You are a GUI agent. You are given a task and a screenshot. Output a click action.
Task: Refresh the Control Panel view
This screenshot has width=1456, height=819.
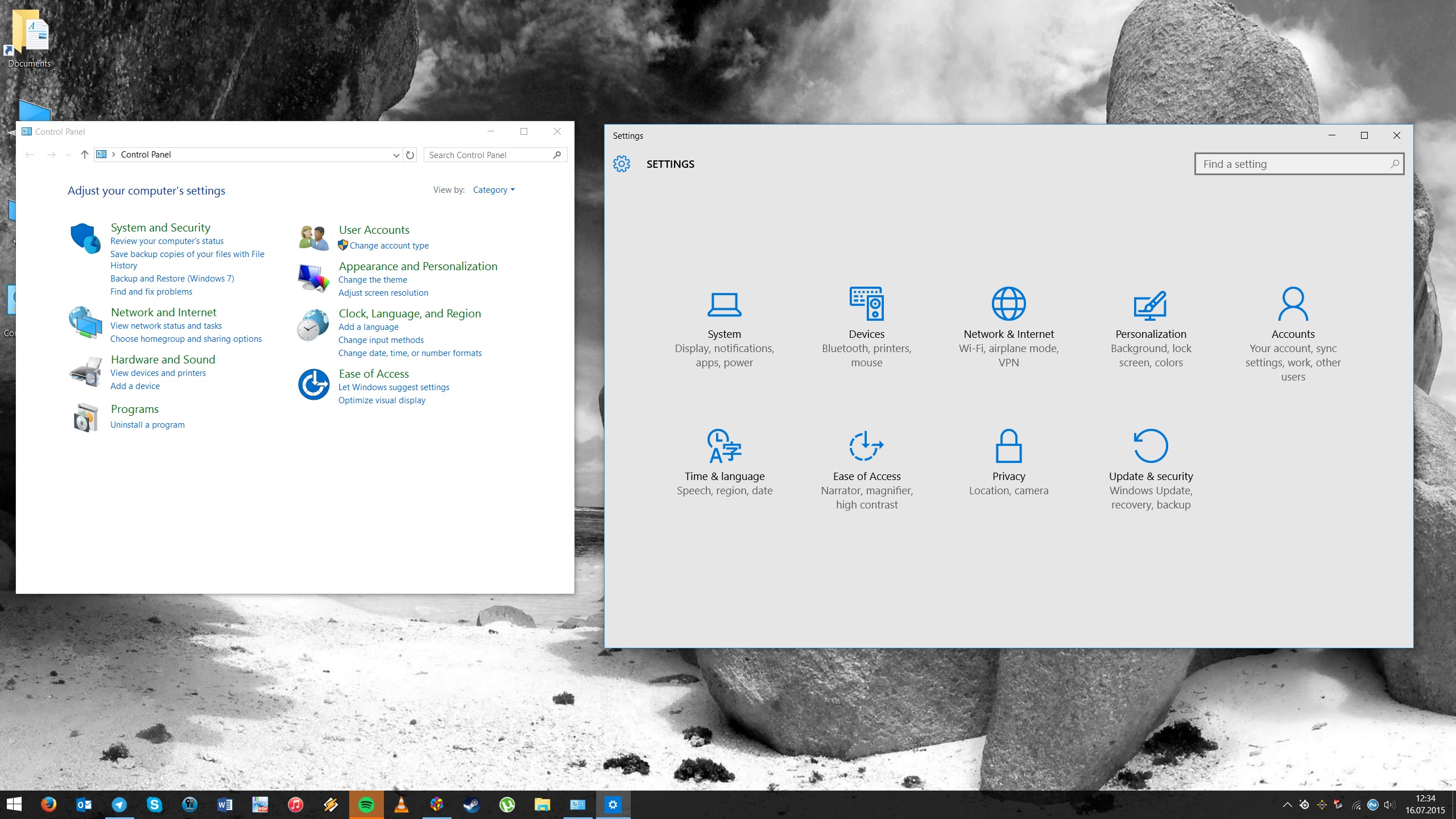410,155
